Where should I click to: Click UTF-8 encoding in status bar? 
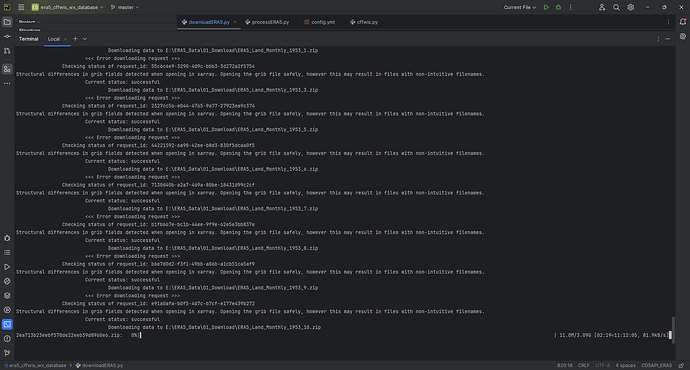(x=602, y=366)
